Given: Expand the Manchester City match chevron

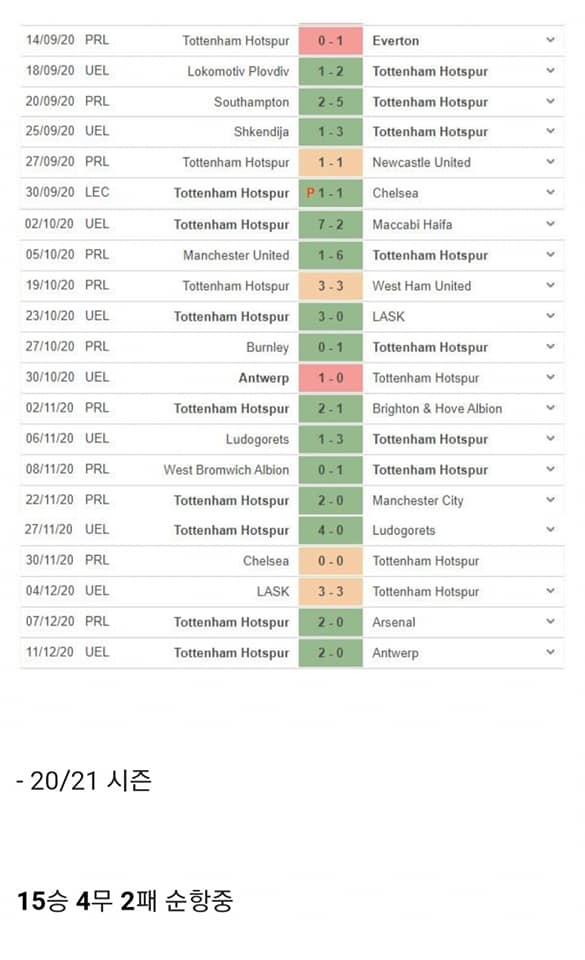Looking at the screenshot, I should (550, 500).
